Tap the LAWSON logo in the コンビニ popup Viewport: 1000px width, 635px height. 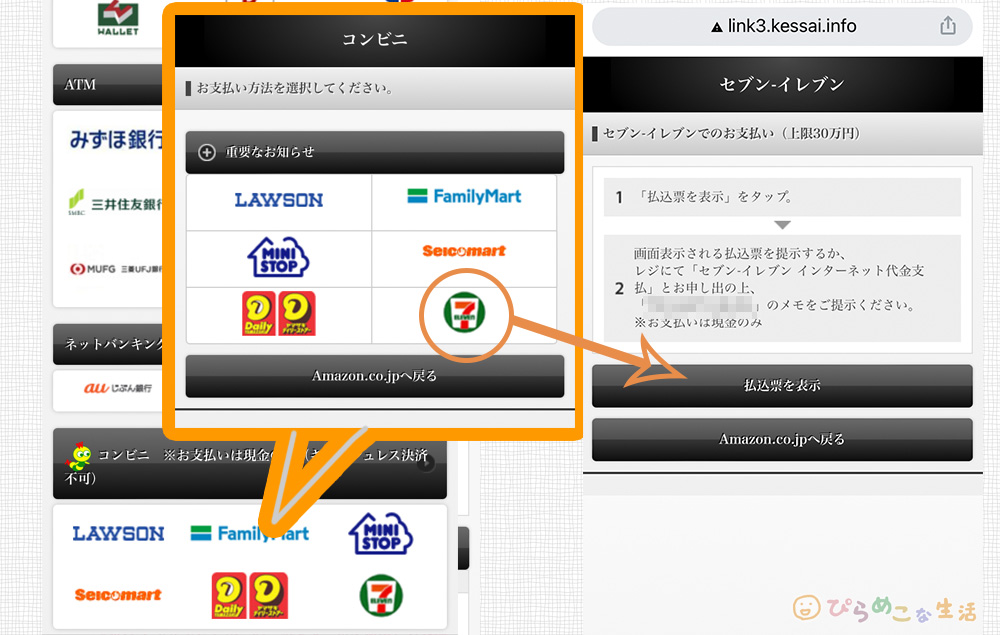(x=279, y=200)
